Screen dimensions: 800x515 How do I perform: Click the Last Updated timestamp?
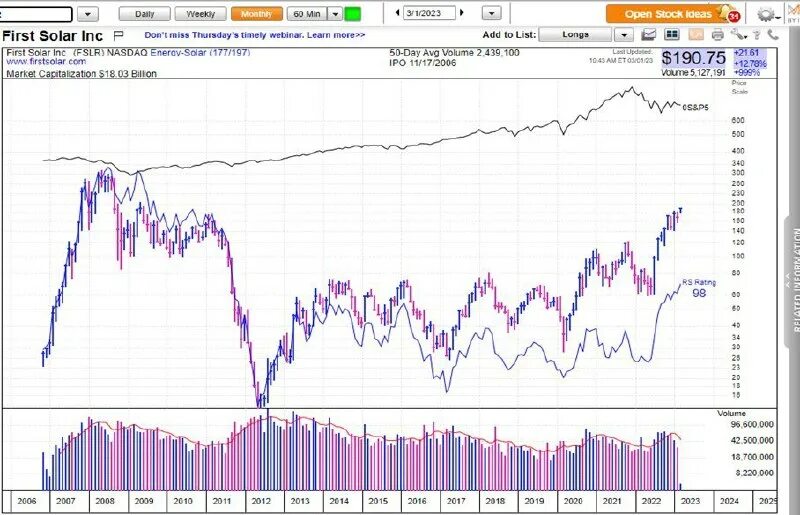click(621, 56)
